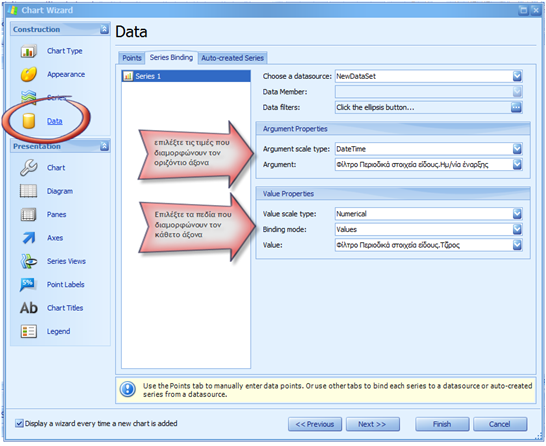This screenshot has width=546, height=446.
Task: Click the Chart wrench icon
Action: 29,167
